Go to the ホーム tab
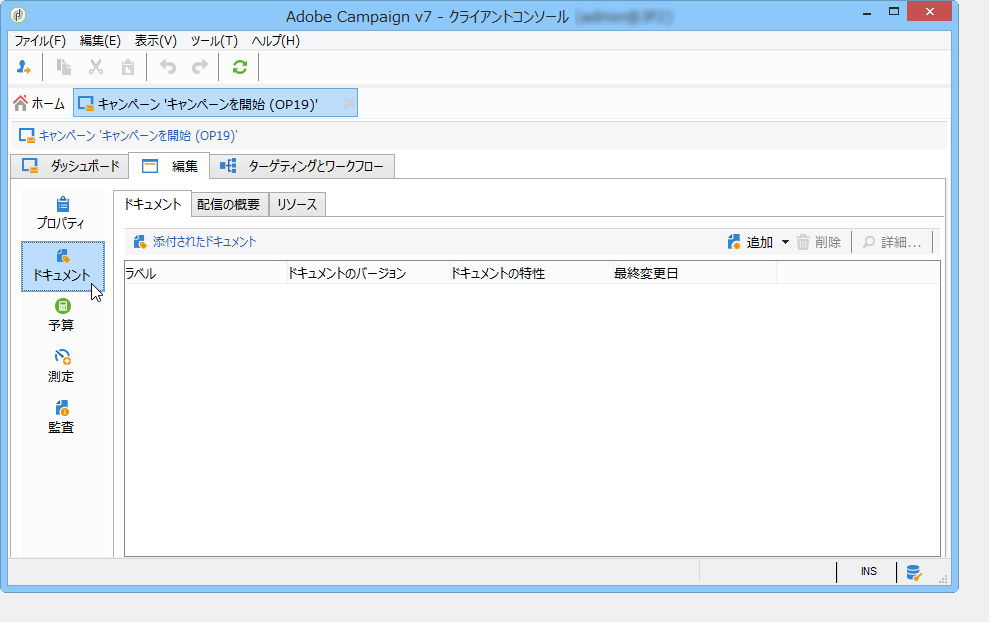This screenshot has height=622, width=989. [39, 103]
